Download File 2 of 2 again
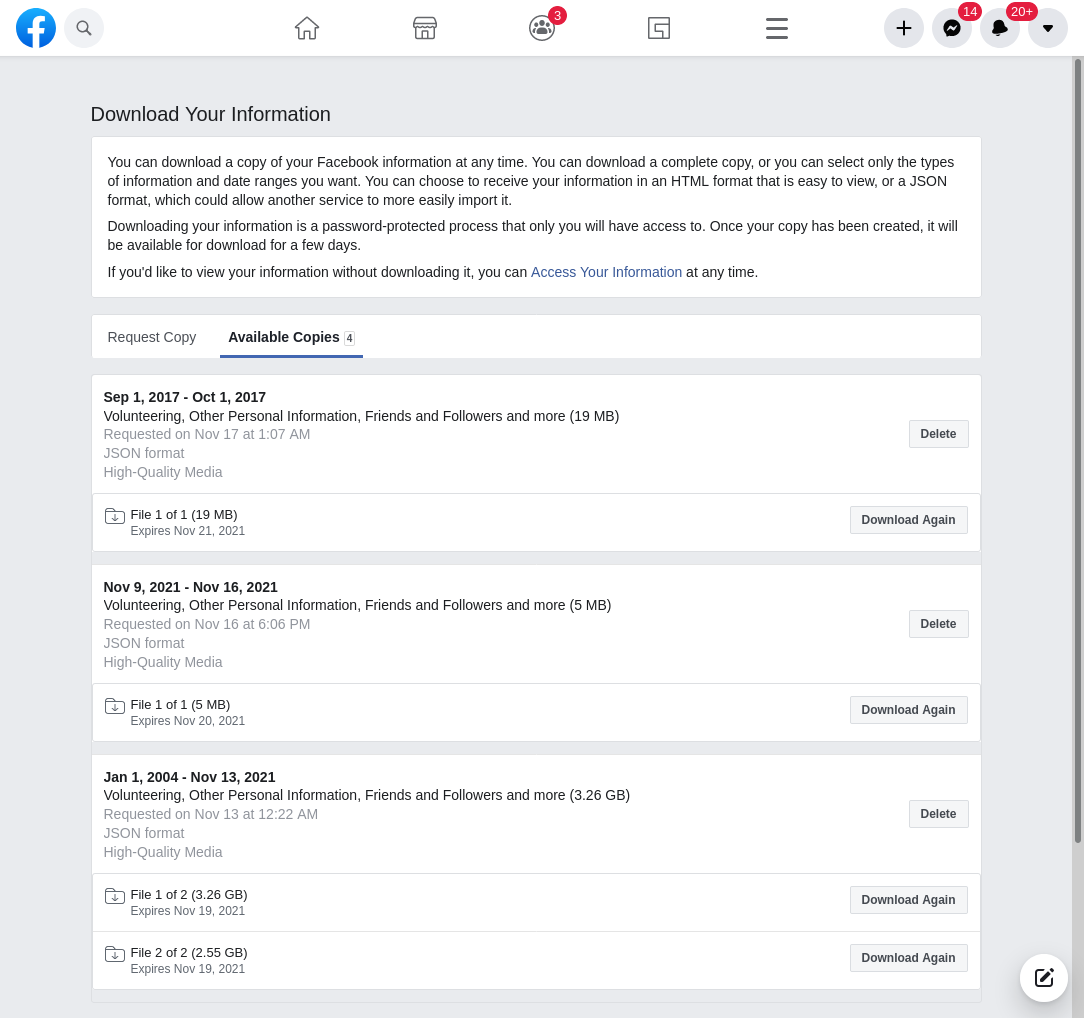Image resolution: width=1084 pixels, height=1018 pixels. [x=908, y=958]
